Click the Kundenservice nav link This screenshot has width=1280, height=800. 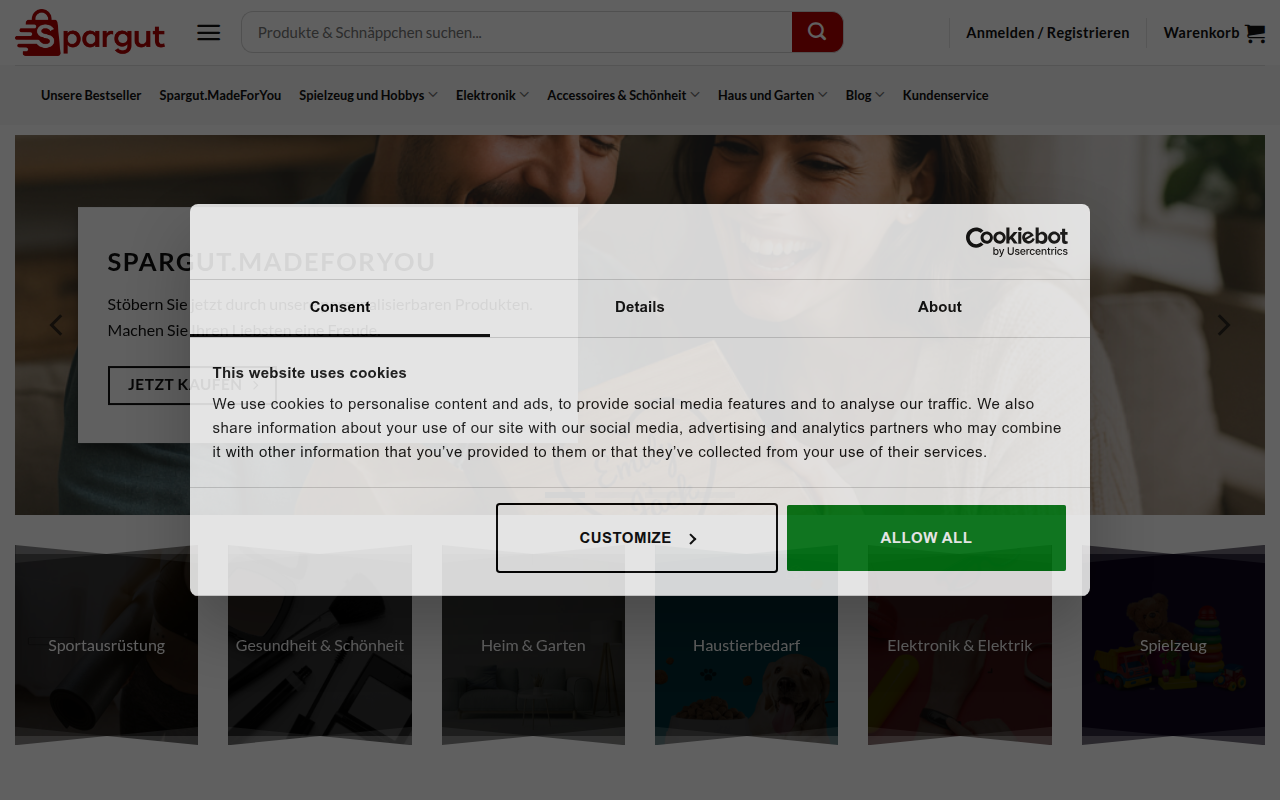[945, 95]
